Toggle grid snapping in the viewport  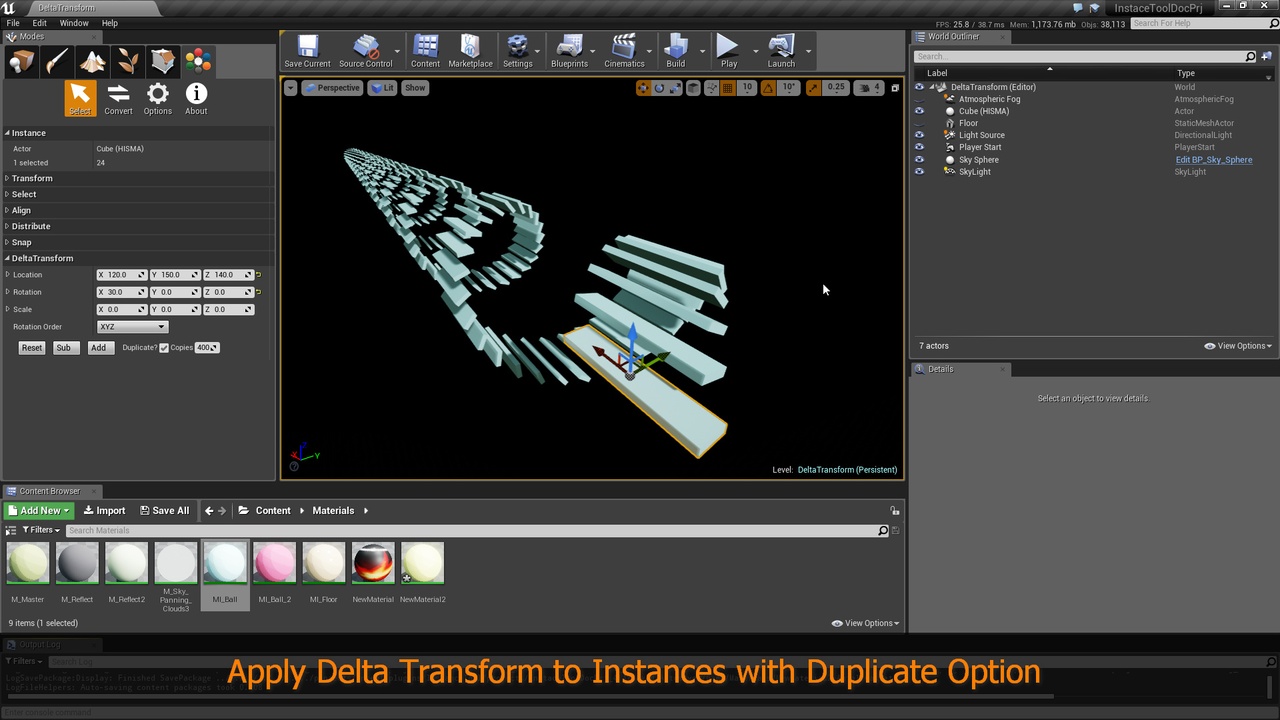click(728, 88)
